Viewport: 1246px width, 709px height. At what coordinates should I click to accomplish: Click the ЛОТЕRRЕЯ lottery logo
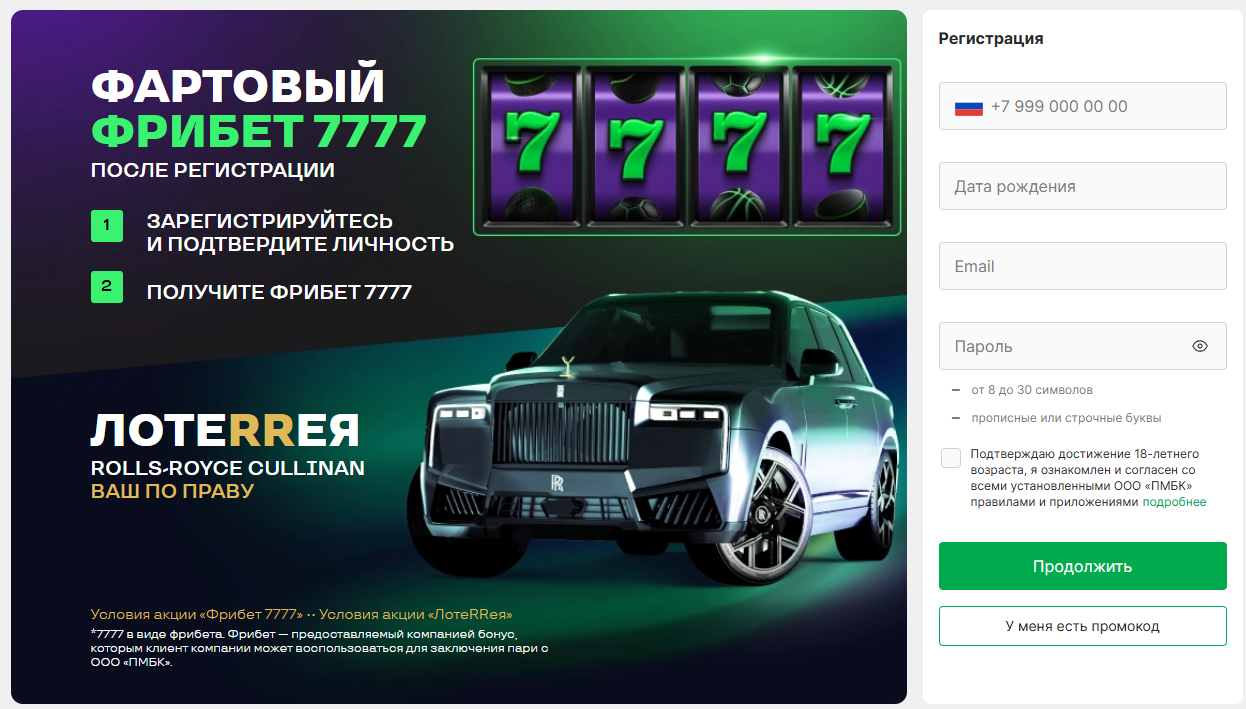(x=225, y=430)
